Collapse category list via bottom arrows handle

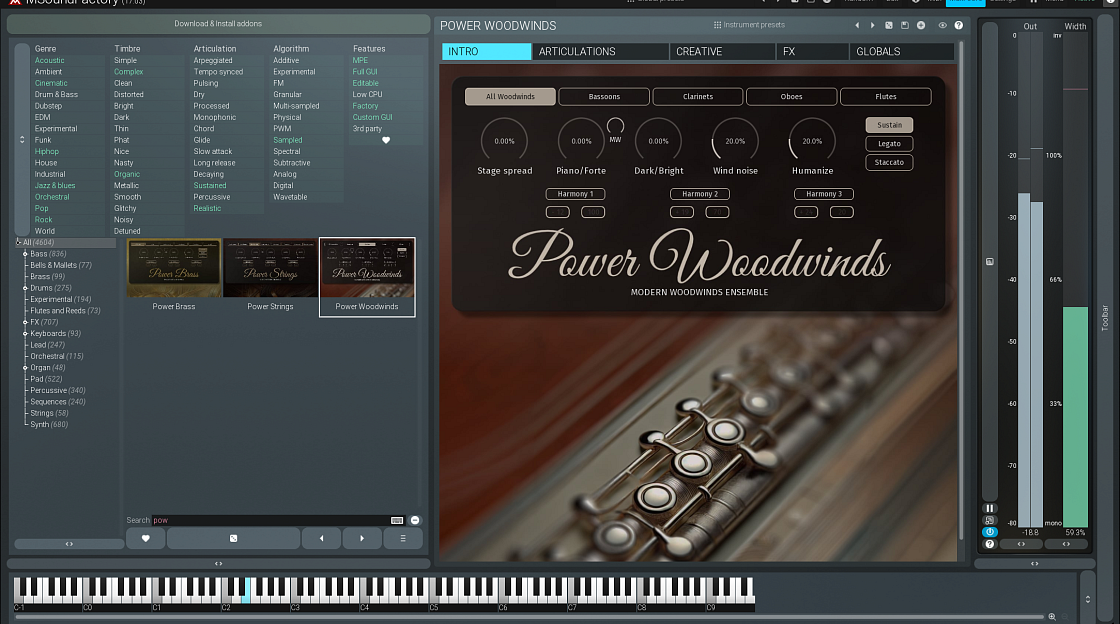click(x=69, y=544)
